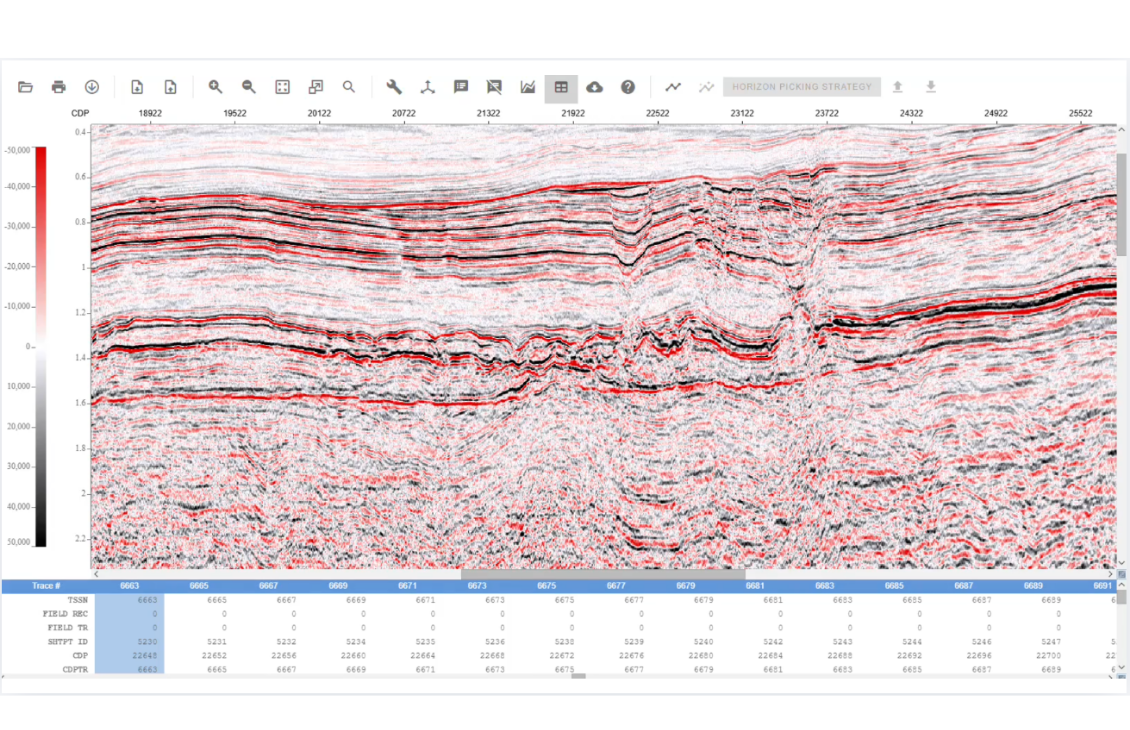Click CDP axis label 23722

point(827,113)
